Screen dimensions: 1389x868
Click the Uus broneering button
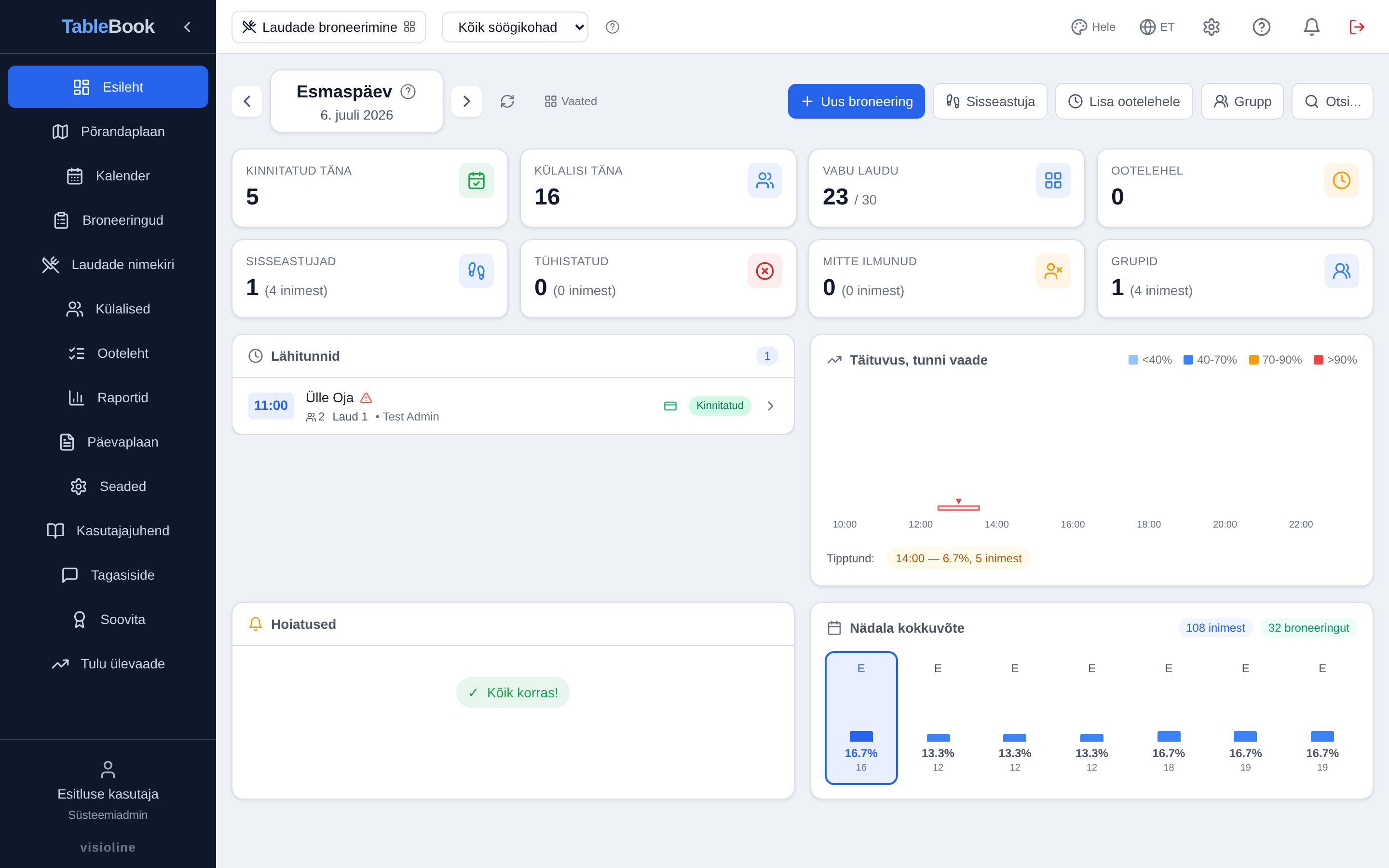click(x=856, y=102)
